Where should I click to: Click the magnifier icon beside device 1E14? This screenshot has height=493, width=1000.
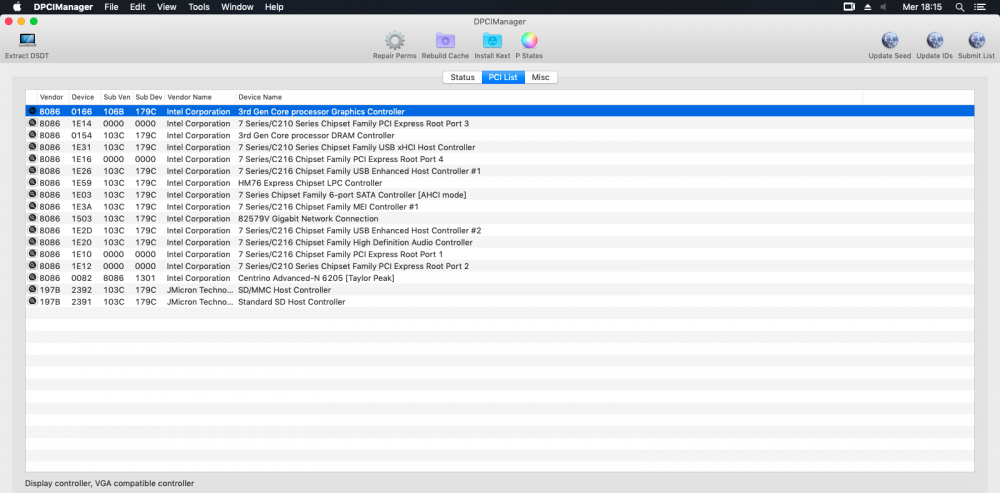click(32, 123)
